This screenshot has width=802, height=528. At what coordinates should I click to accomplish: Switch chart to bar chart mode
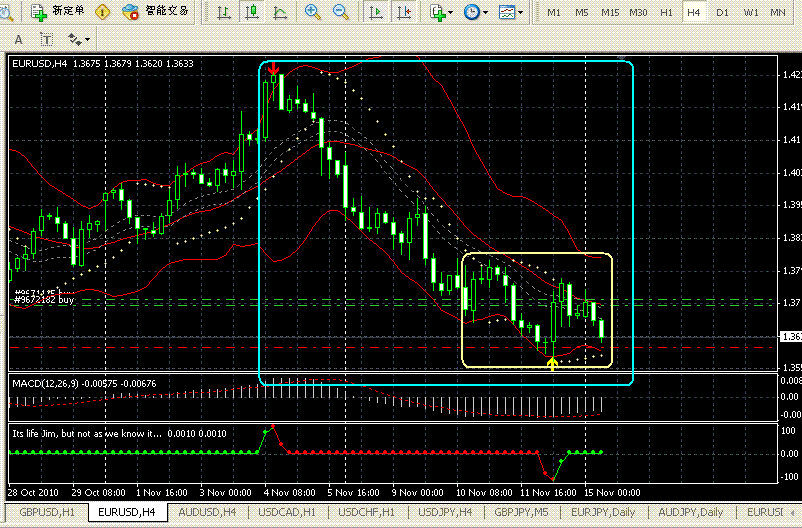point(224,12)
